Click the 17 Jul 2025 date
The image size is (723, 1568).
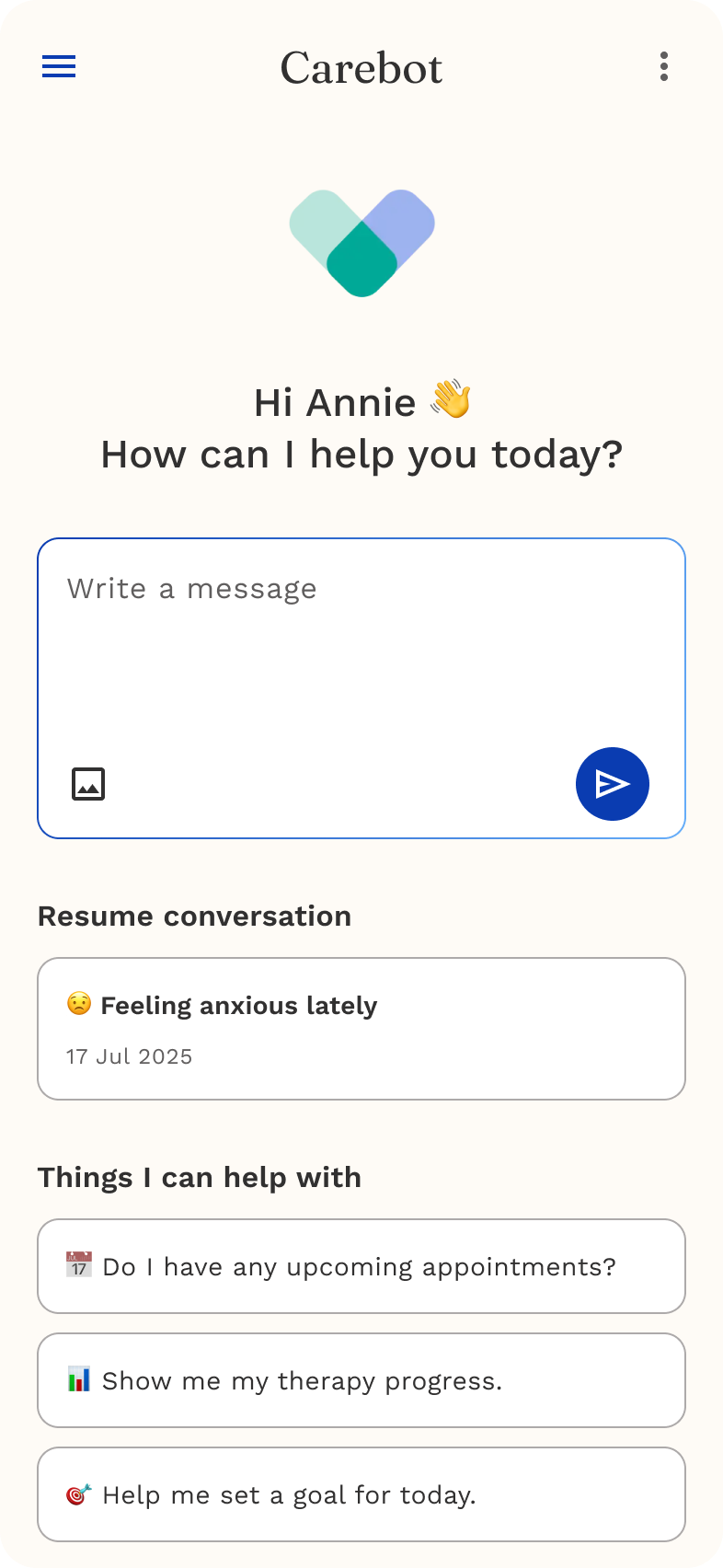pyautogui.click(x=130, y=1056)
